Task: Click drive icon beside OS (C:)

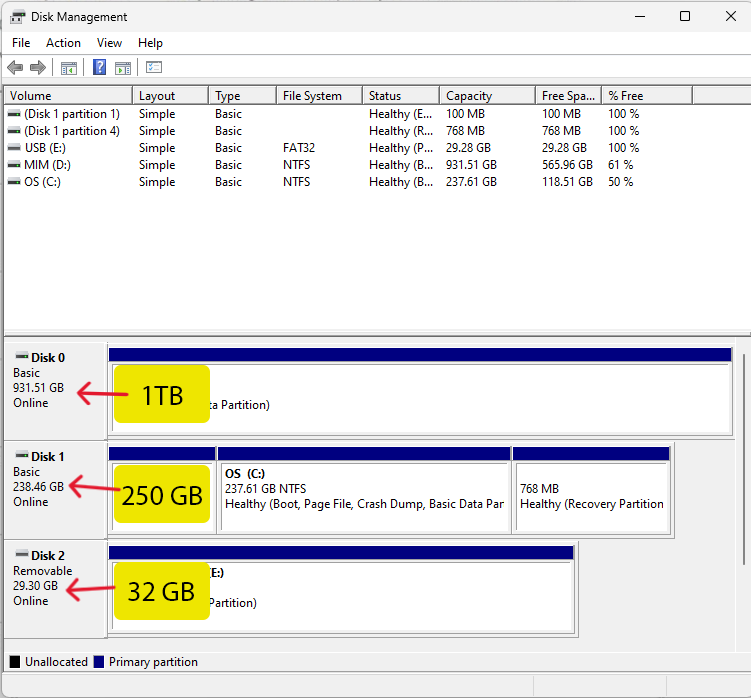Action: pos(14,182)
